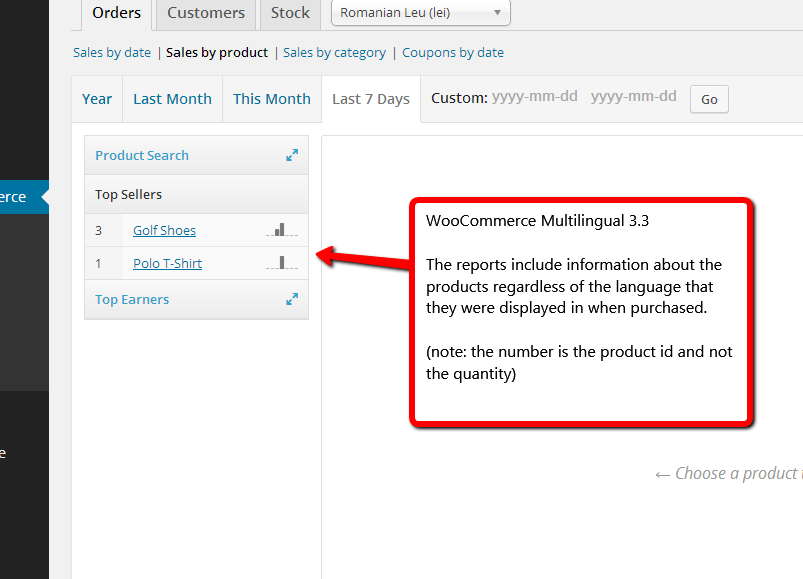Focus the custom end date field
Screen dimensions: 803x579
pos(633,97)
